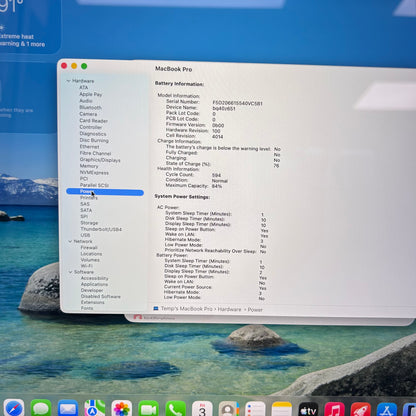Select Diagnostics in the sidebar
This screenshot has height=416, width=416.
tap(93, 134)
